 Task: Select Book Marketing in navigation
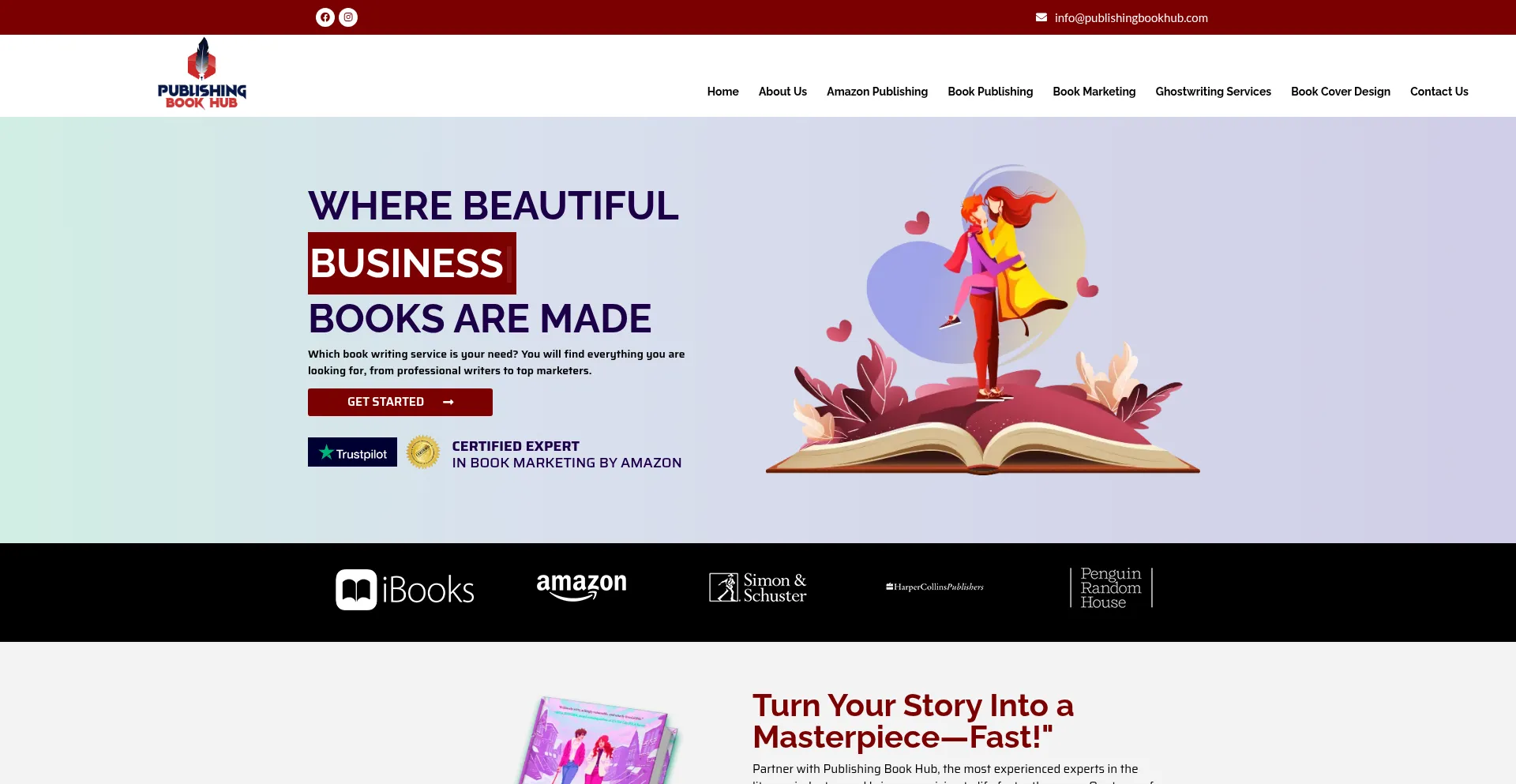[x=1094, y=92]
